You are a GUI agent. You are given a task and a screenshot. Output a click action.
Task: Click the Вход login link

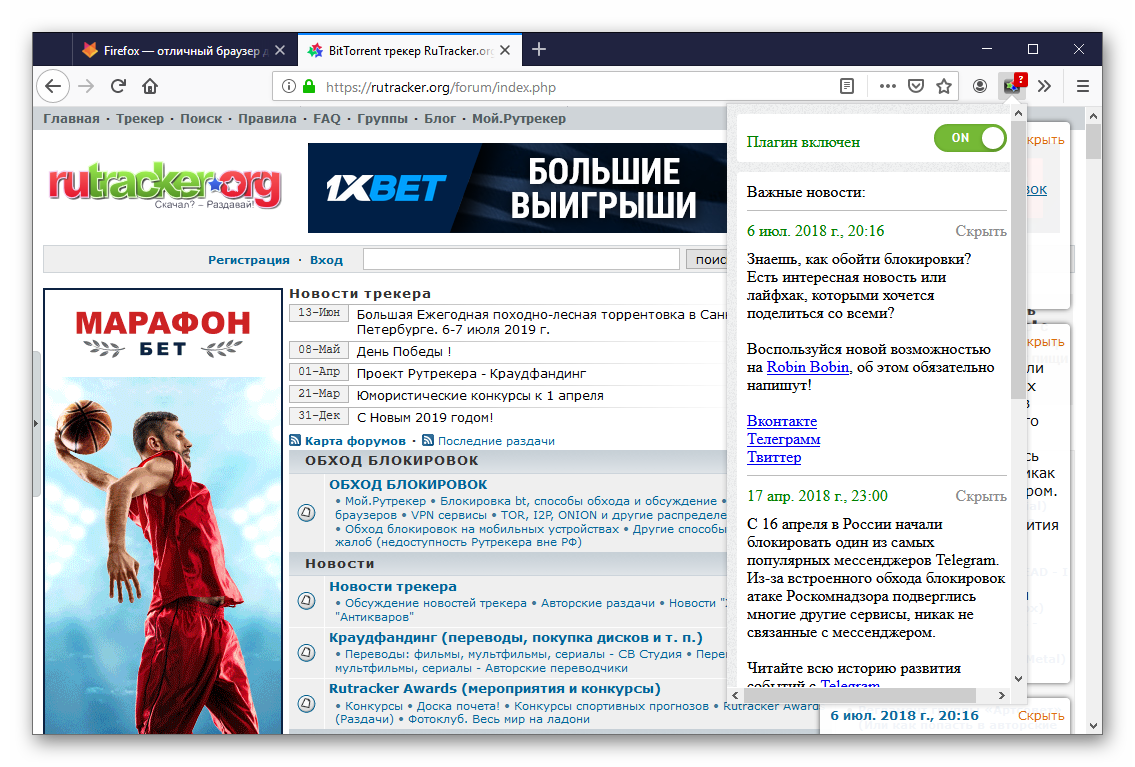326,260
